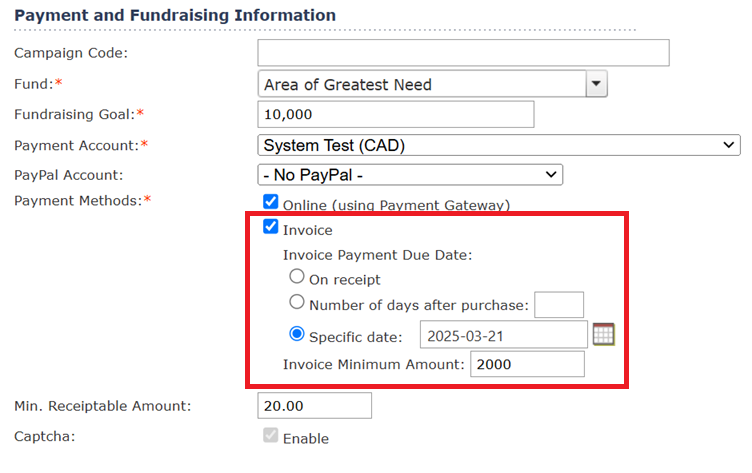Select the On receipt radio option

coord(297,276)
